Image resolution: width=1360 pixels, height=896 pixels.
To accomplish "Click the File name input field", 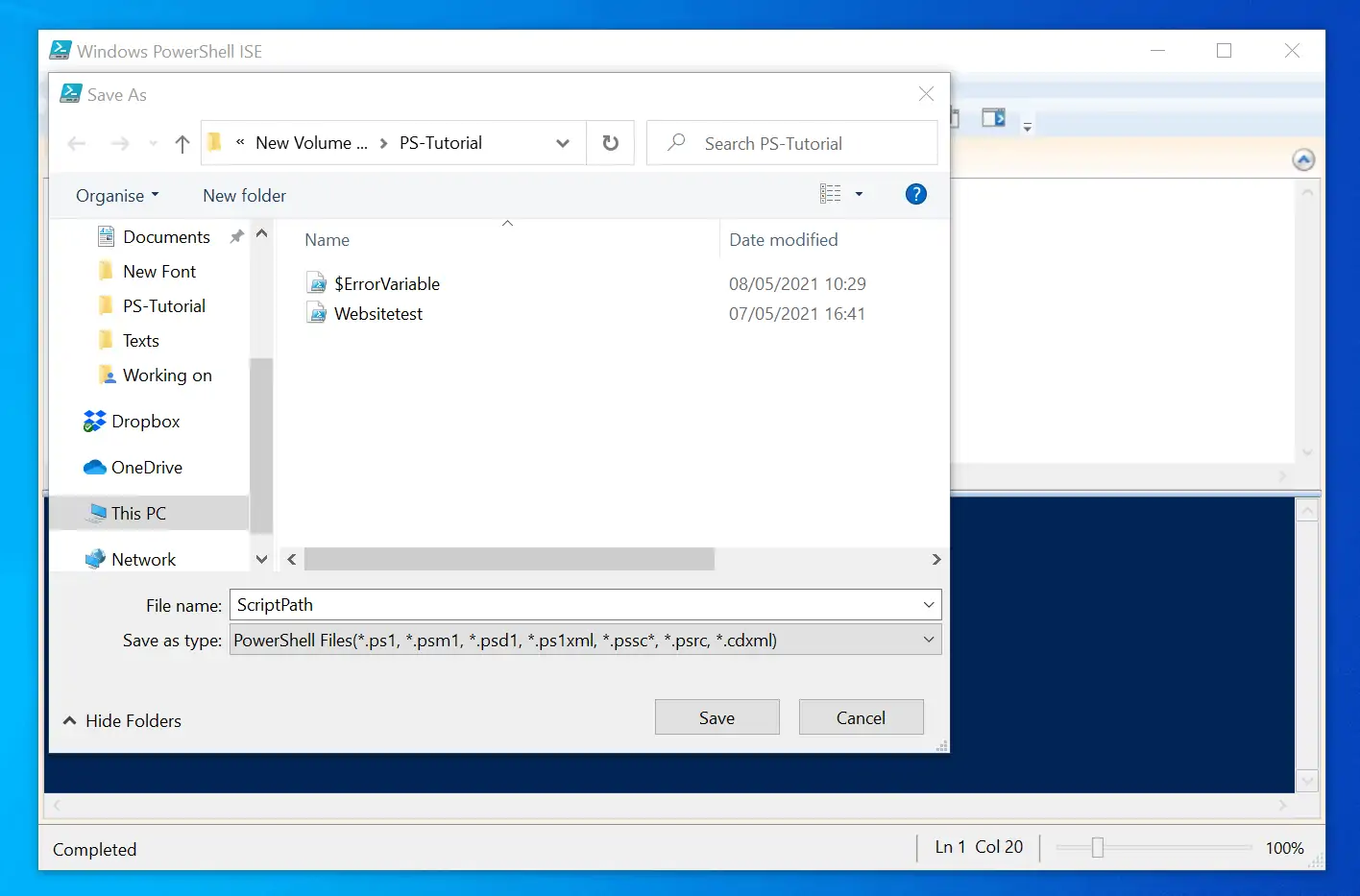I will click(x=574, y=605).
